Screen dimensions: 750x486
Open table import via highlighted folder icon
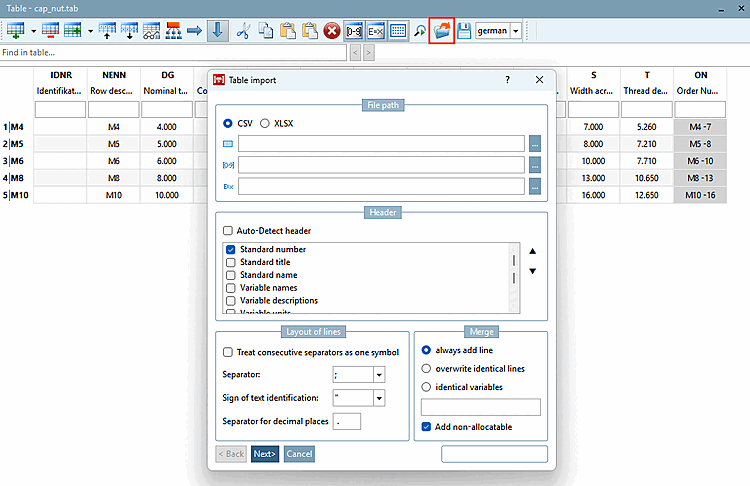tap(441, 31)
